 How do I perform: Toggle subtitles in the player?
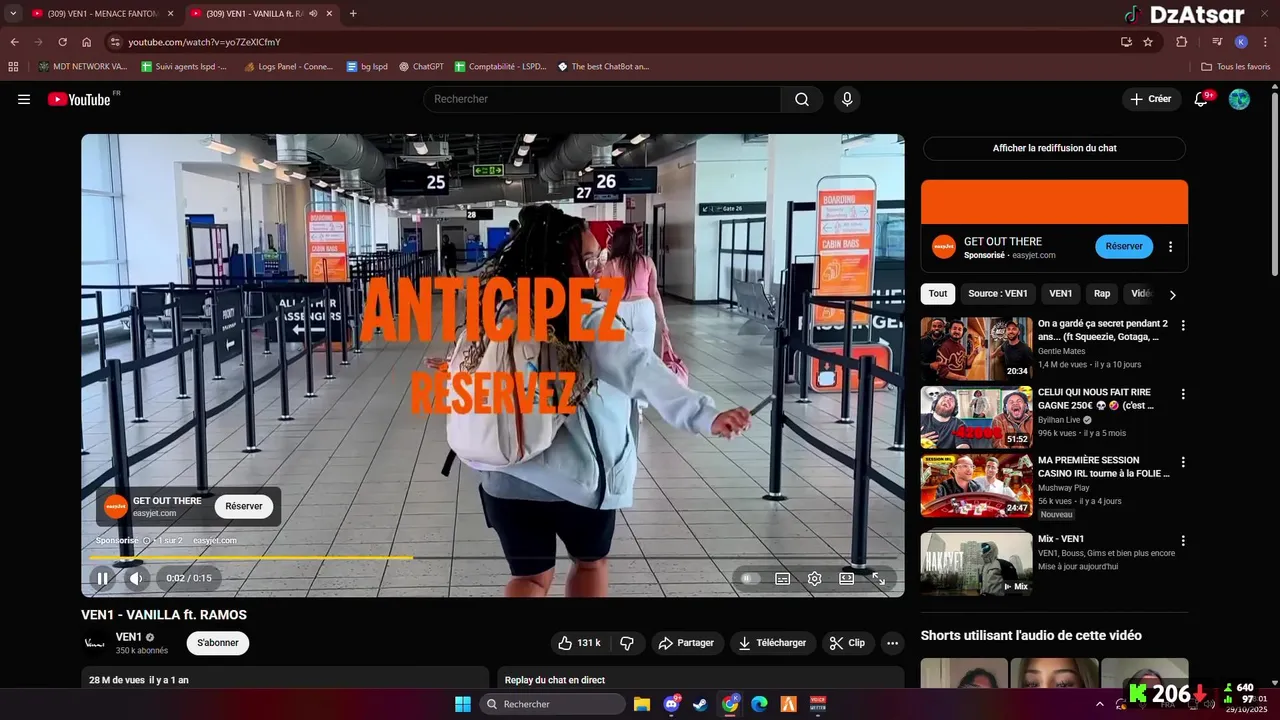[783, 578]
